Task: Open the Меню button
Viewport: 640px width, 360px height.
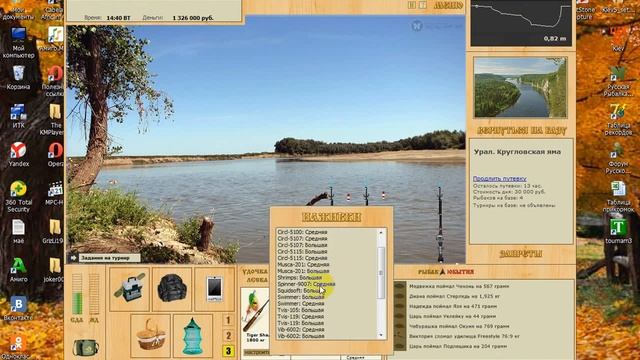Action: click(x=448, y=5)
